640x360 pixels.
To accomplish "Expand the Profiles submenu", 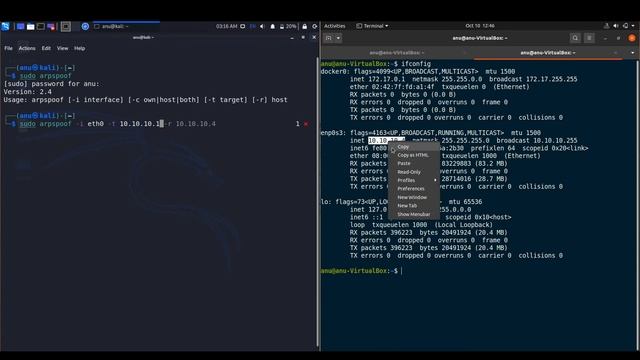I will [414, 180].
